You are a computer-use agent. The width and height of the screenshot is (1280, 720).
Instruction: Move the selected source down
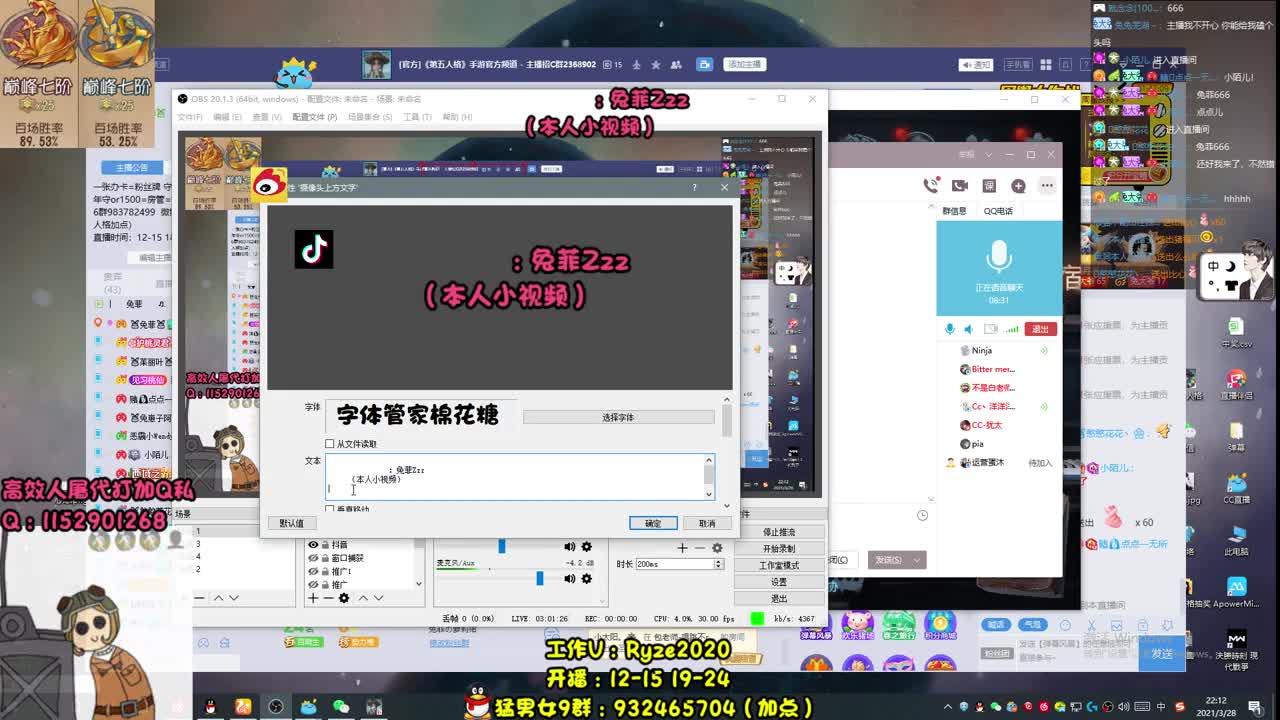[x=378, y=598]
